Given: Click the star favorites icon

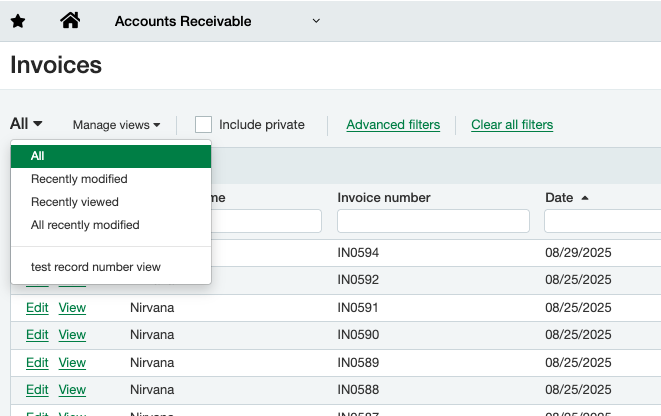Looking at the screenshot, I should (x=18, y=21).
